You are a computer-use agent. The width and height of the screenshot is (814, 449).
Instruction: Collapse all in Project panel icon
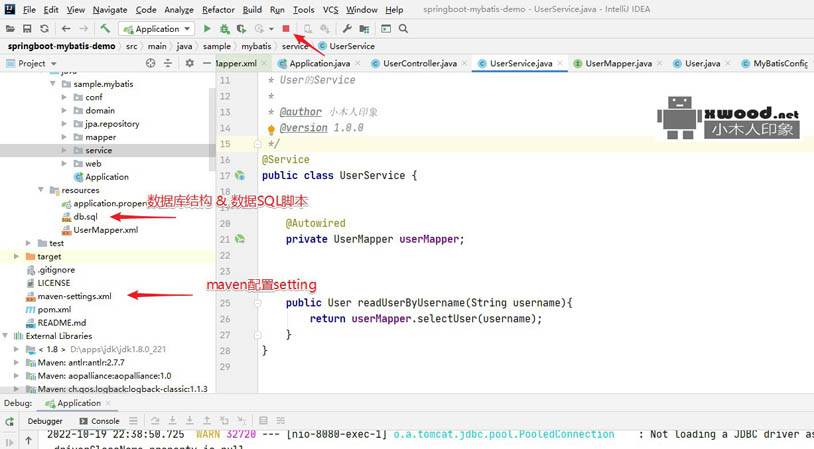[x=168, y=63]
